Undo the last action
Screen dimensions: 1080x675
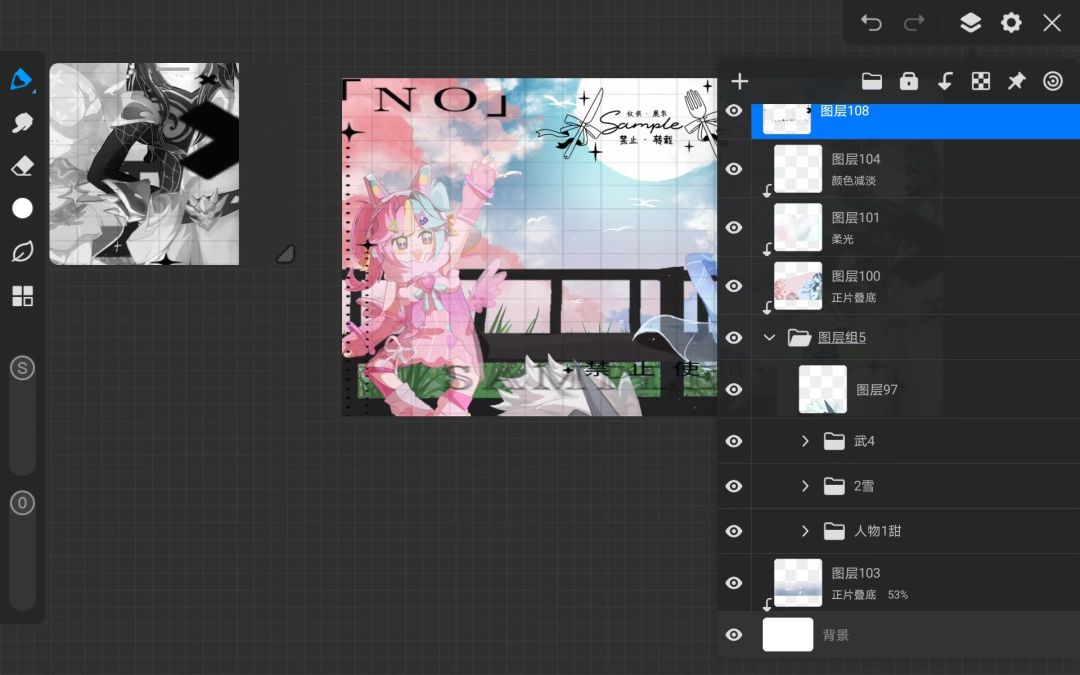click(871, 23)
